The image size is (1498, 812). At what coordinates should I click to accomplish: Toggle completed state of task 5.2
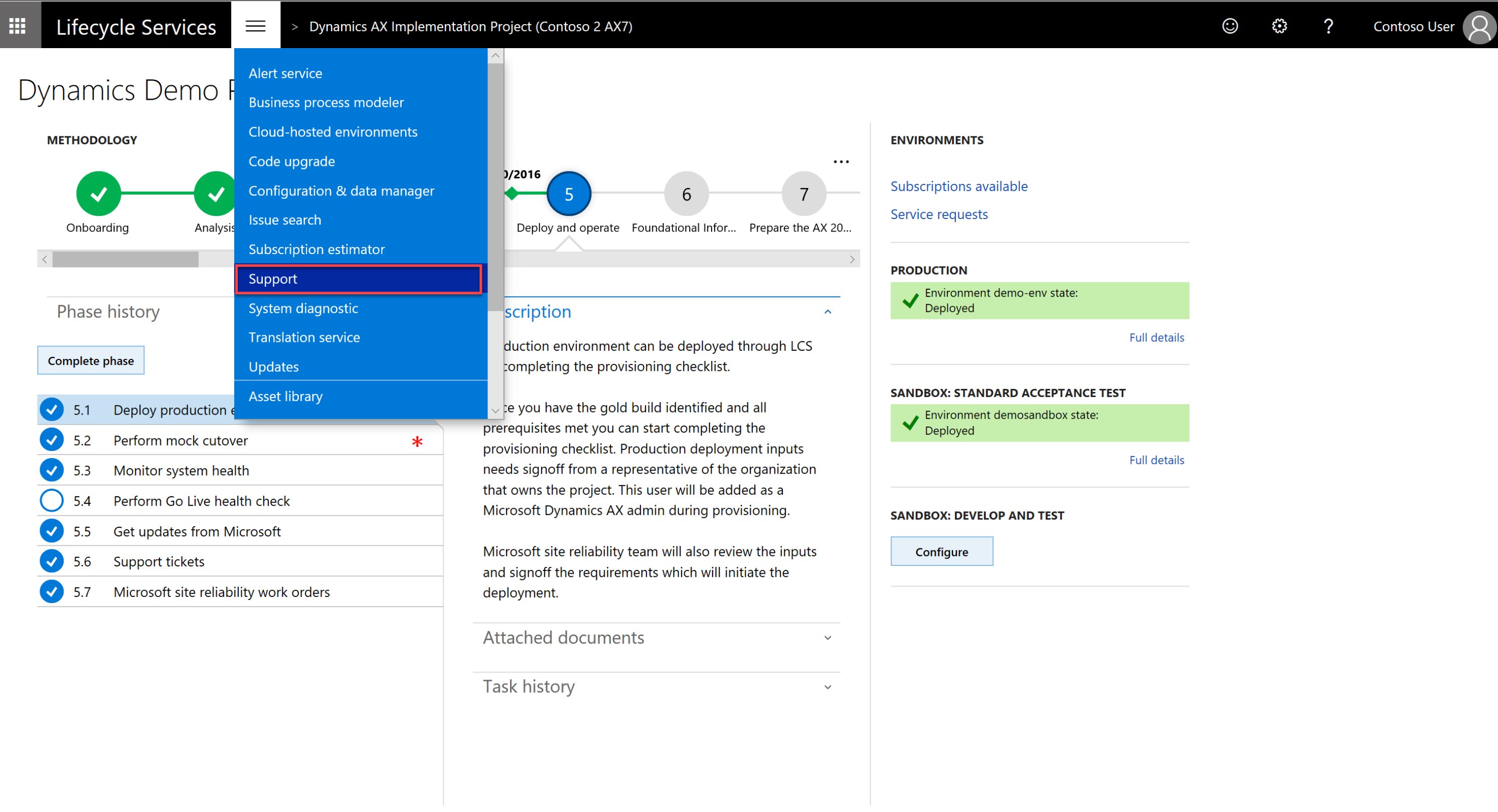[x=51, y=440]
